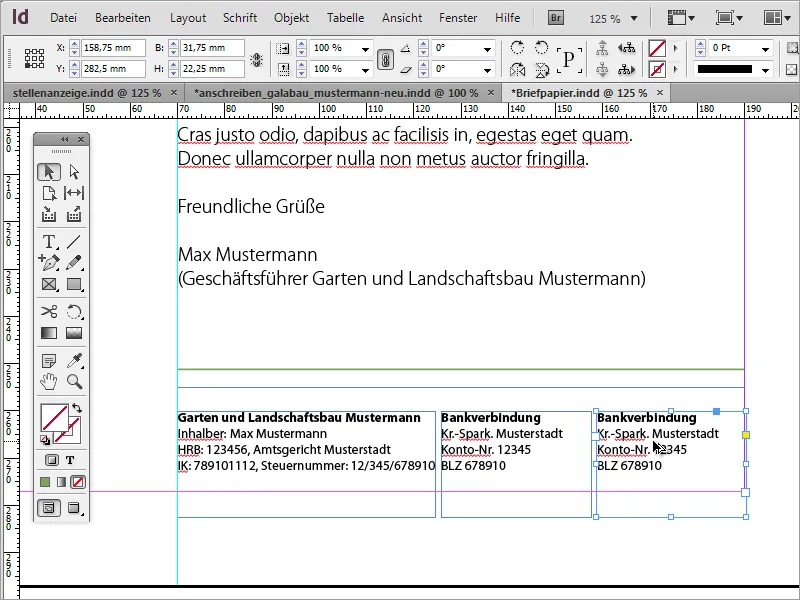
Task: Set formatting affects text
Action: tap(70, 460)
